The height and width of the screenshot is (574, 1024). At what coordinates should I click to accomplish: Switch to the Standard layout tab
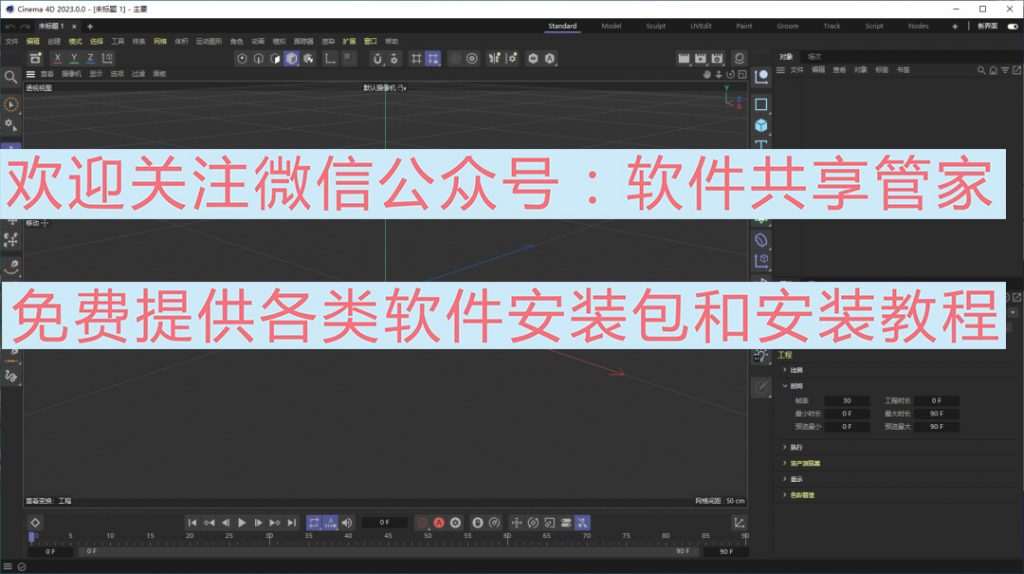[562, 26]
